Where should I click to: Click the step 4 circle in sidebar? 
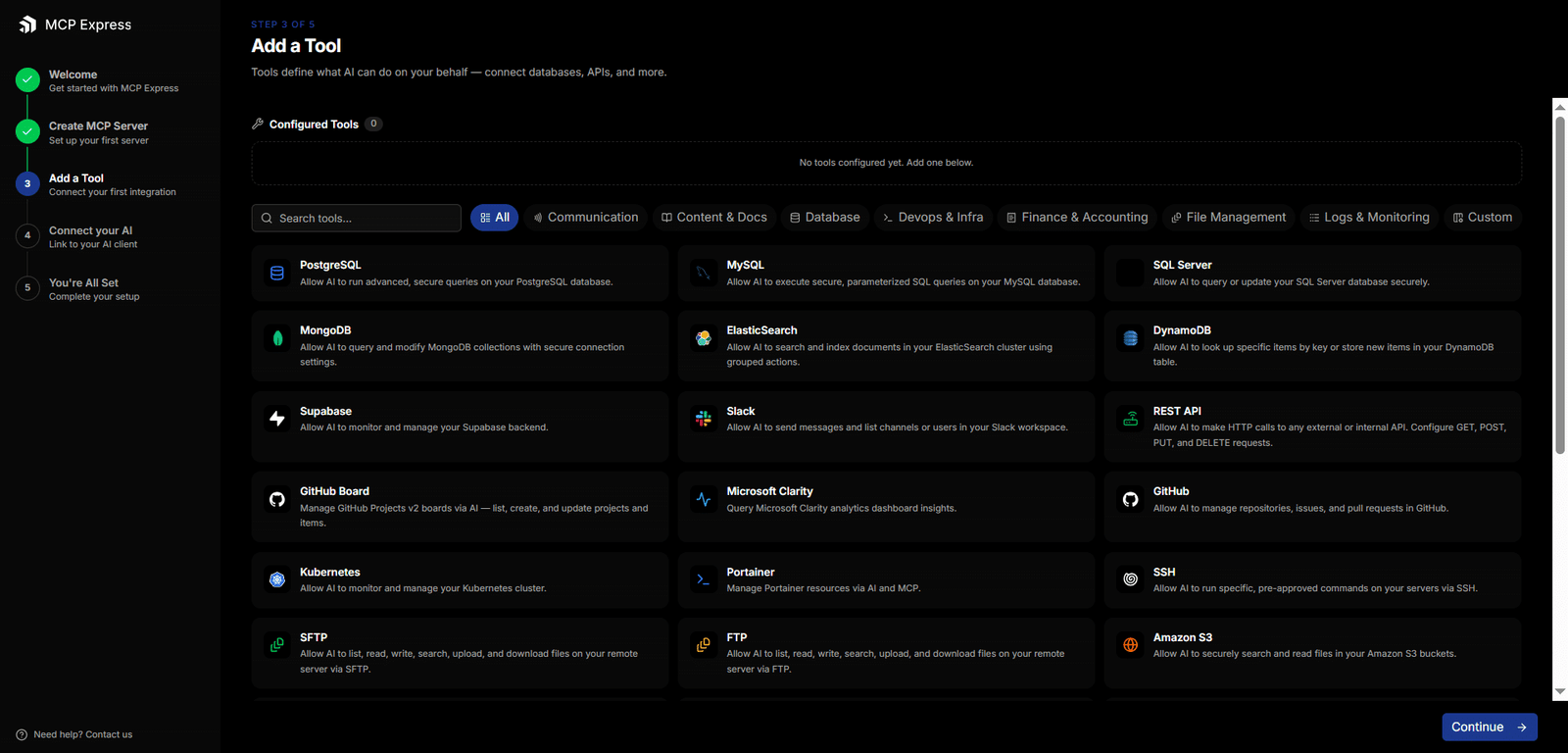coord(27,235)
